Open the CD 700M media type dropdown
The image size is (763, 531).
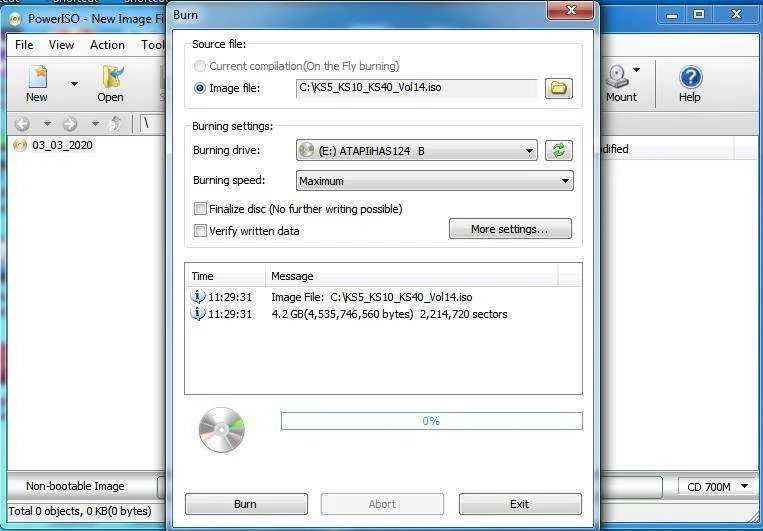pyautogui.click(x=718, y=487)
